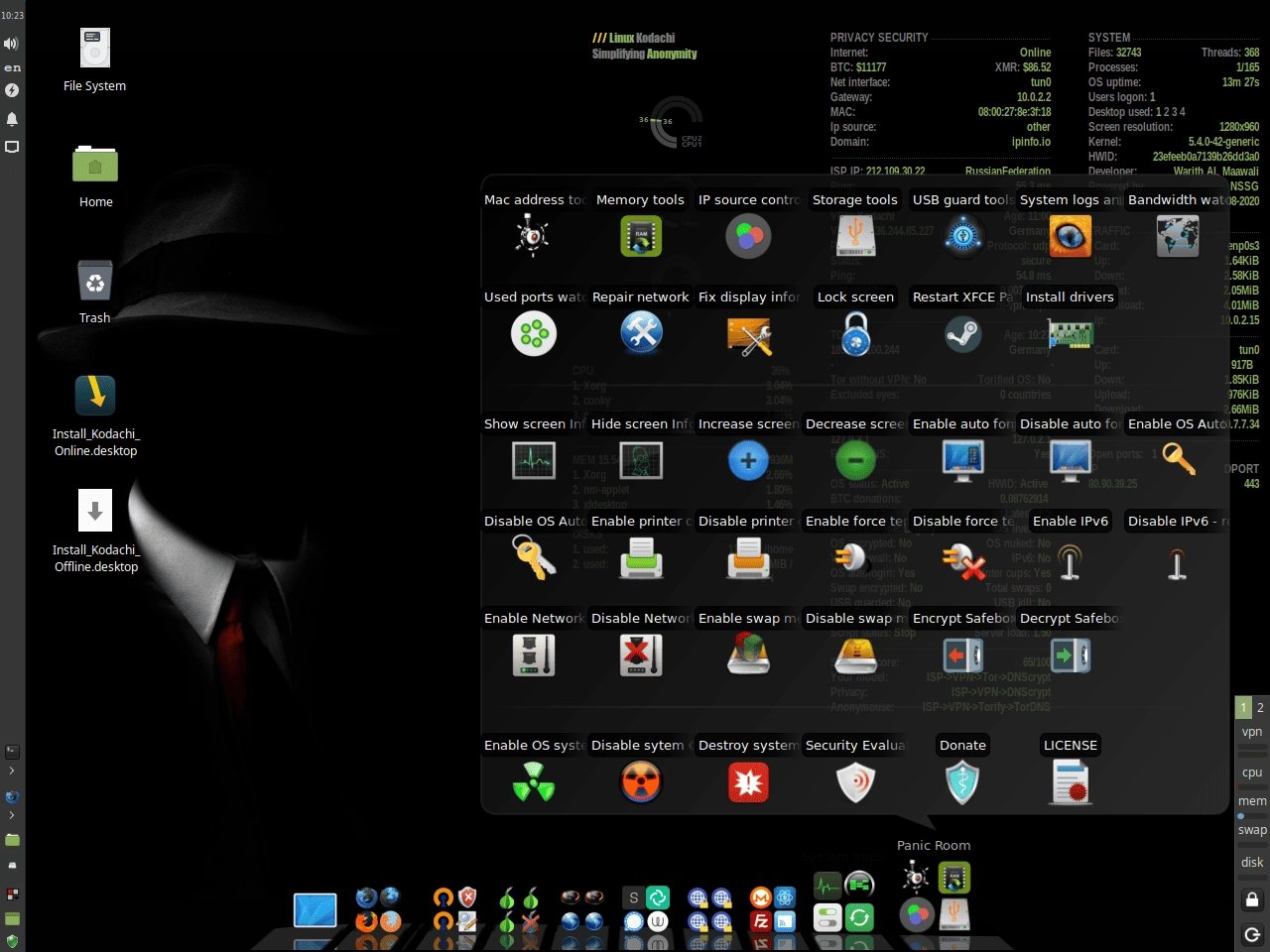Click the Hide screen Info icon
This screenshot has width=1270, height=952.
click(x=641, y=460)
